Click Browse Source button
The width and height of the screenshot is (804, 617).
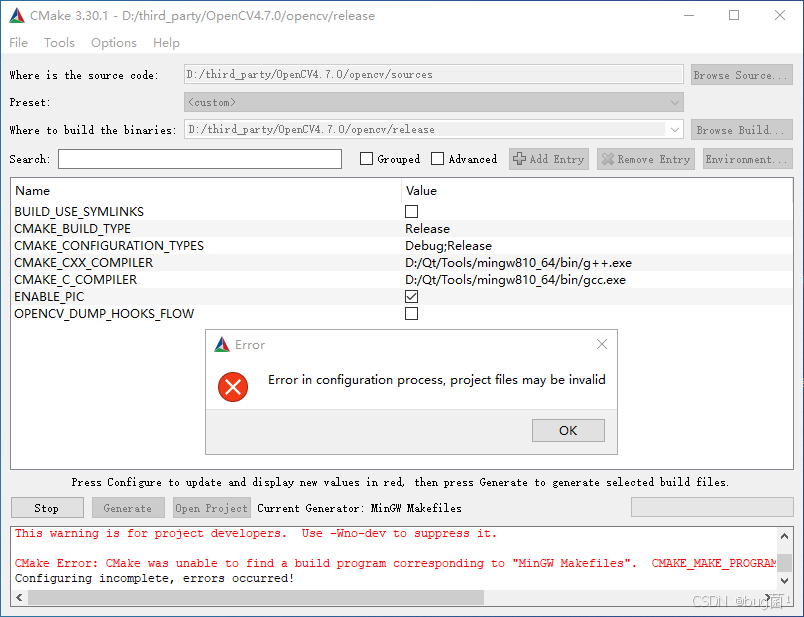741,73
